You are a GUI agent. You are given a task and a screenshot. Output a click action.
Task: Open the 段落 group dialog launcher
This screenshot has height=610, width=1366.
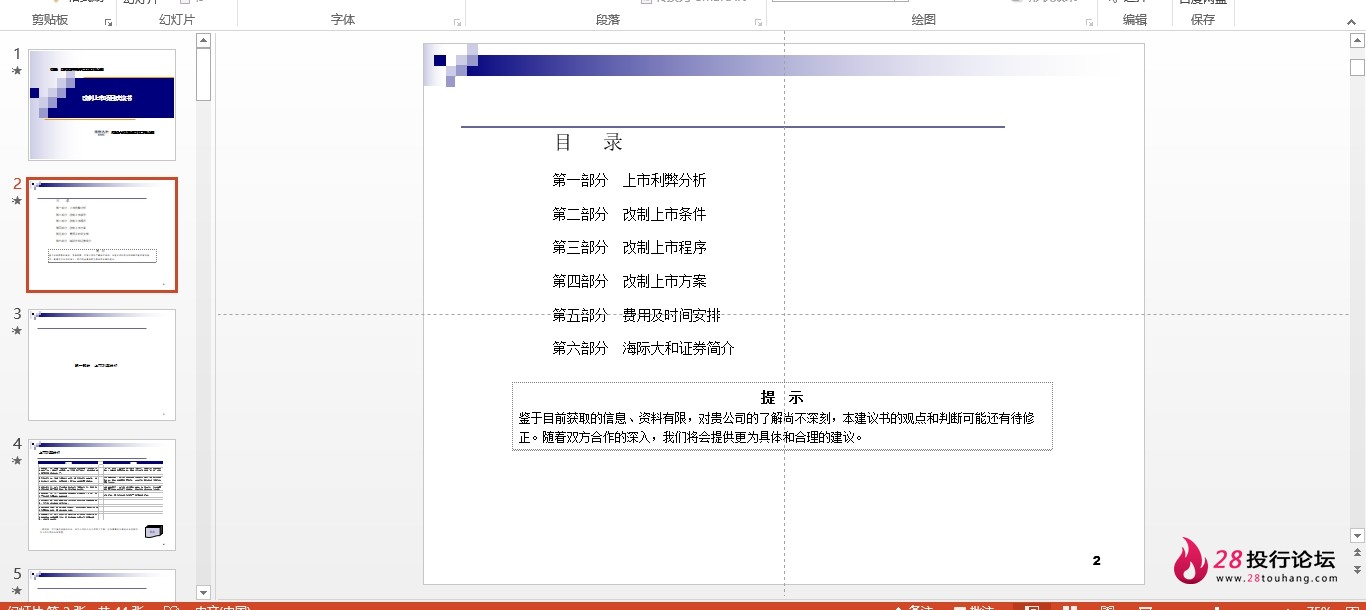(758, 21)
